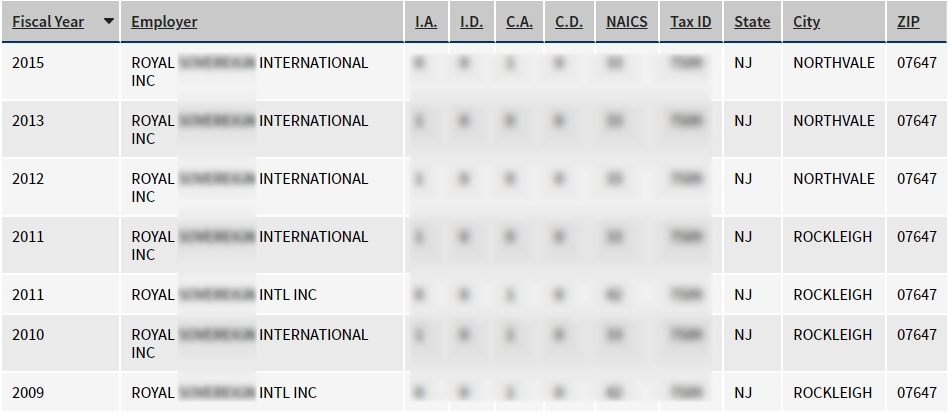Sort by the City column header
This screenshot has width=949, height=414.
[x=807, y=22]
